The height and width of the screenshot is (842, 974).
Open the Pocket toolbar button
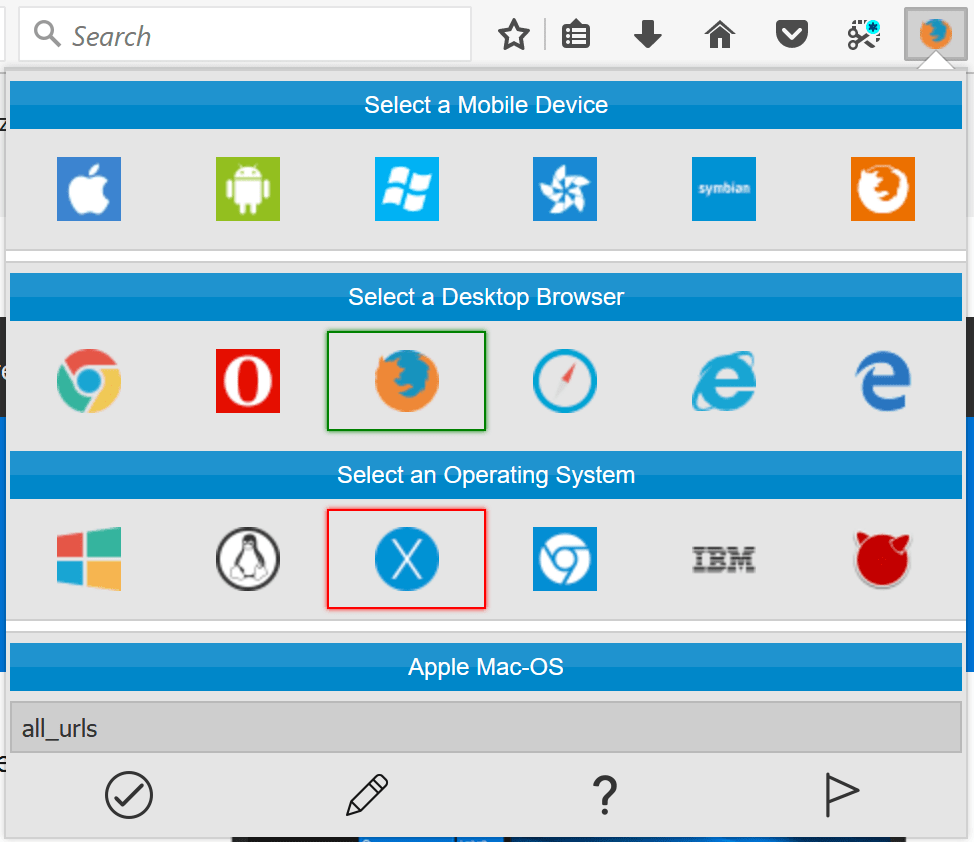[791, 35]
